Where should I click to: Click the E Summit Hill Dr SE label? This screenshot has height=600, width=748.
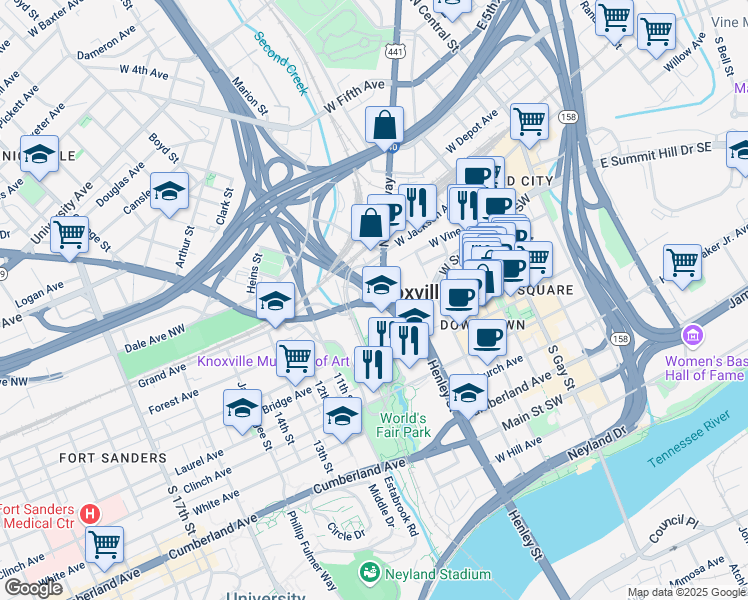coord(655,155)
